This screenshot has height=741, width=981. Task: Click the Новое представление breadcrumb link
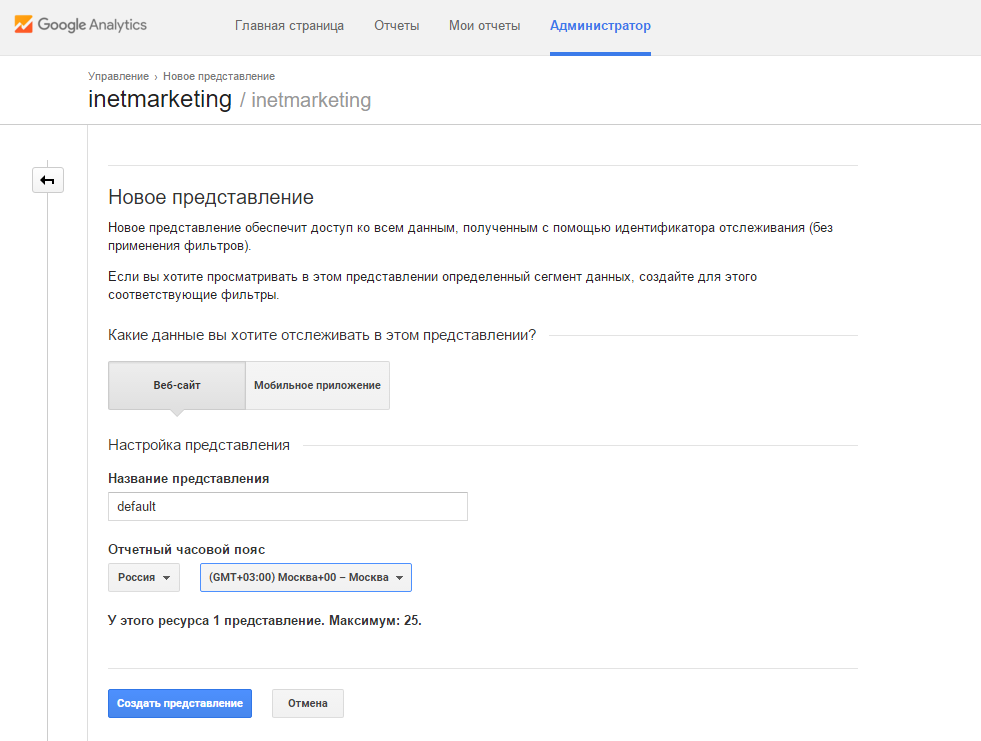click(219, 76)
